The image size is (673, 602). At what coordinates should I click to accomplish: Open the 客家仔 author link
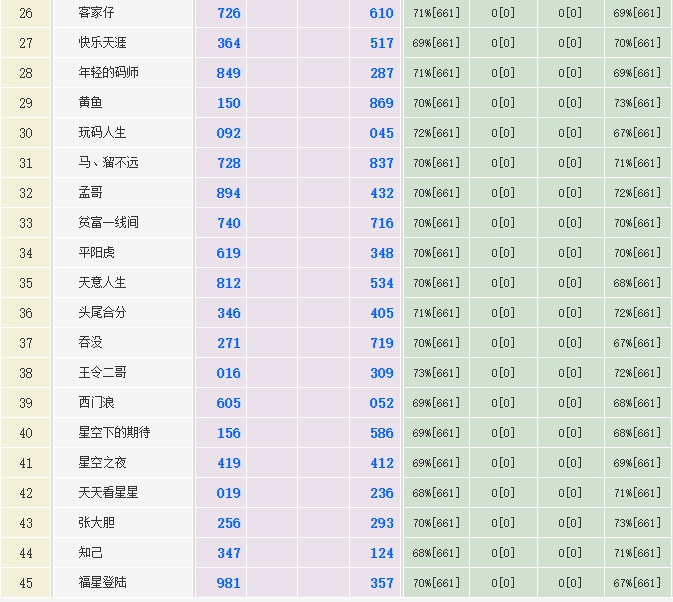pos(96,13)
